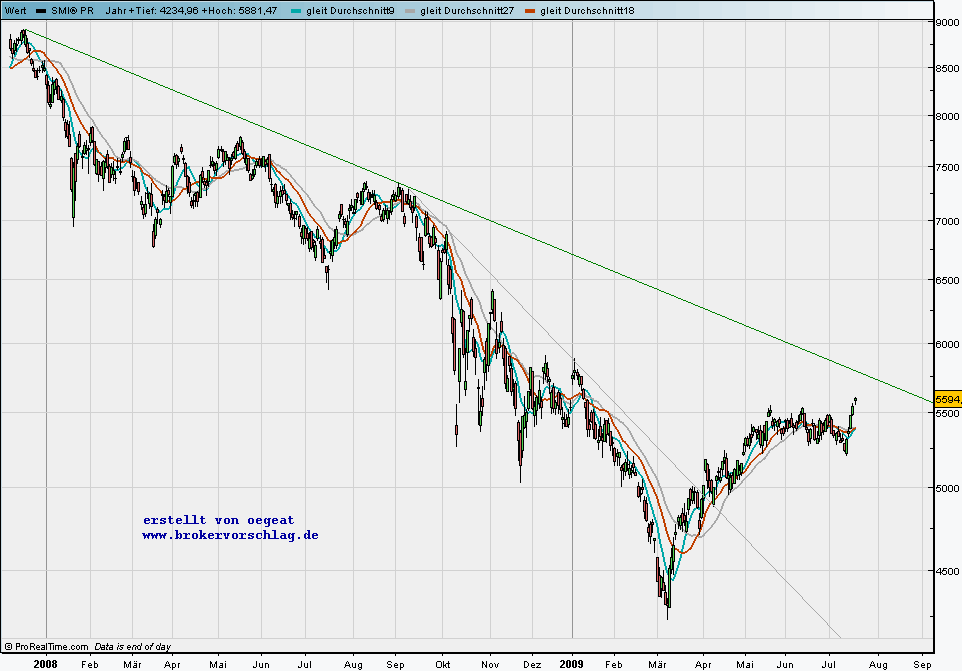962x671 pixels.
Task: Click the black SMI PR legend marker
Action: tap(41, 11)
